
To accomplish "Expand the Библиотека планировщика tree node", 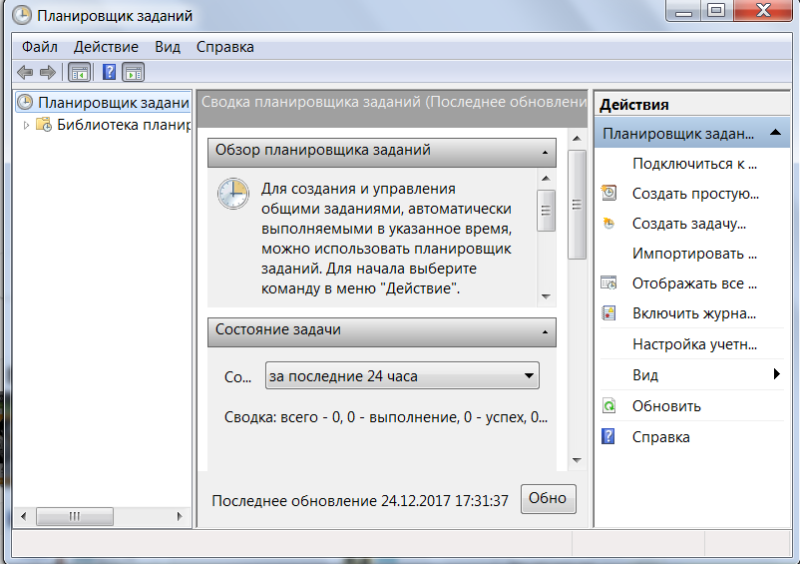I will [26, 125].
